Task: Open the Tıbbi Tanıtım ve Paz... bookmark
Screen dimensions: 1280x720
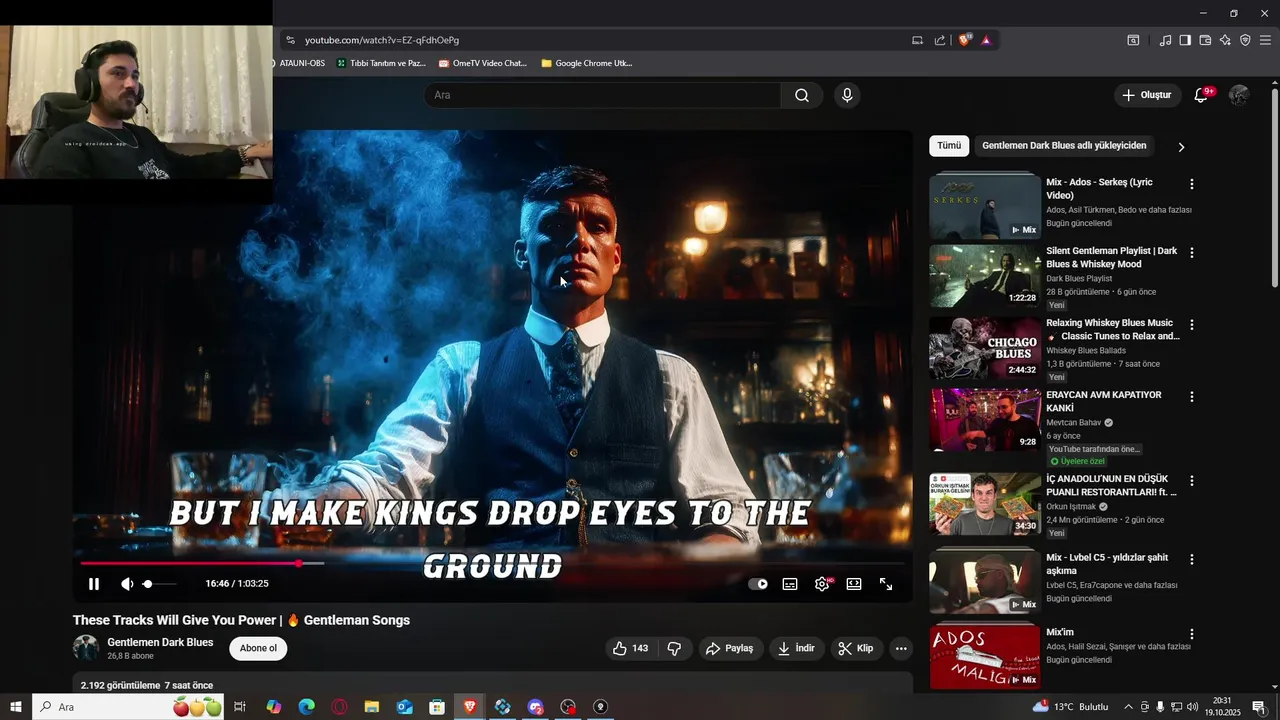Action: (x=381, y=63)
